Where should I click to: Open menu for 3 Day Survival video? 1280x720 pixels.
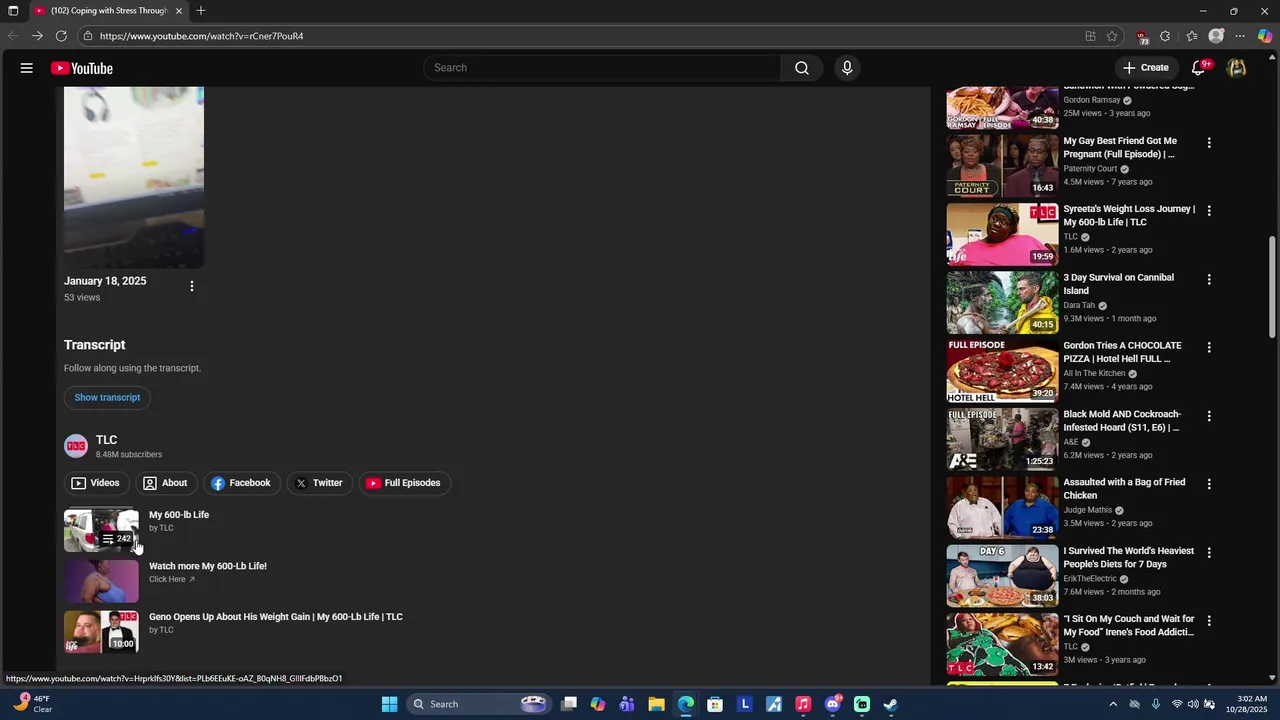pos(1209,279)
